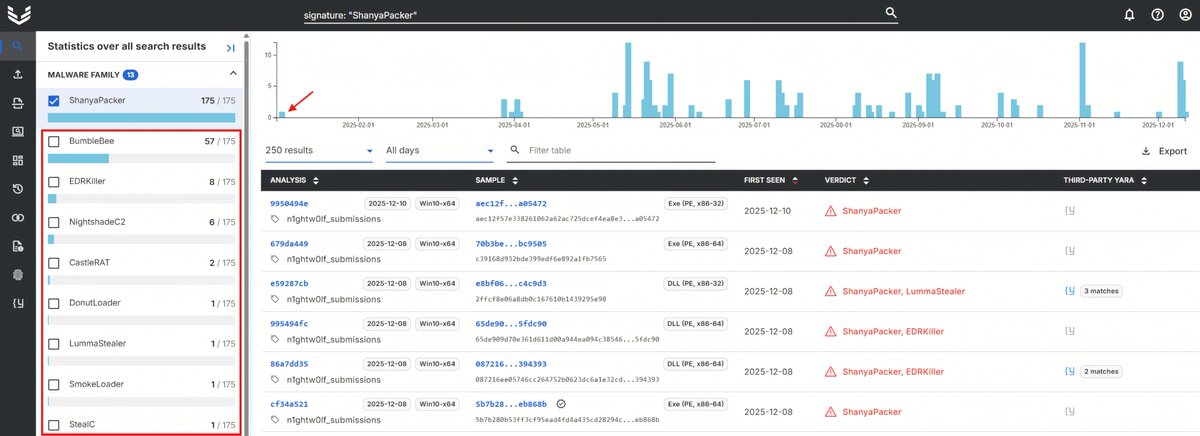1200x436 pixels.
Task: Click the YARA icon beside 2 matches
Action: 1071,371
